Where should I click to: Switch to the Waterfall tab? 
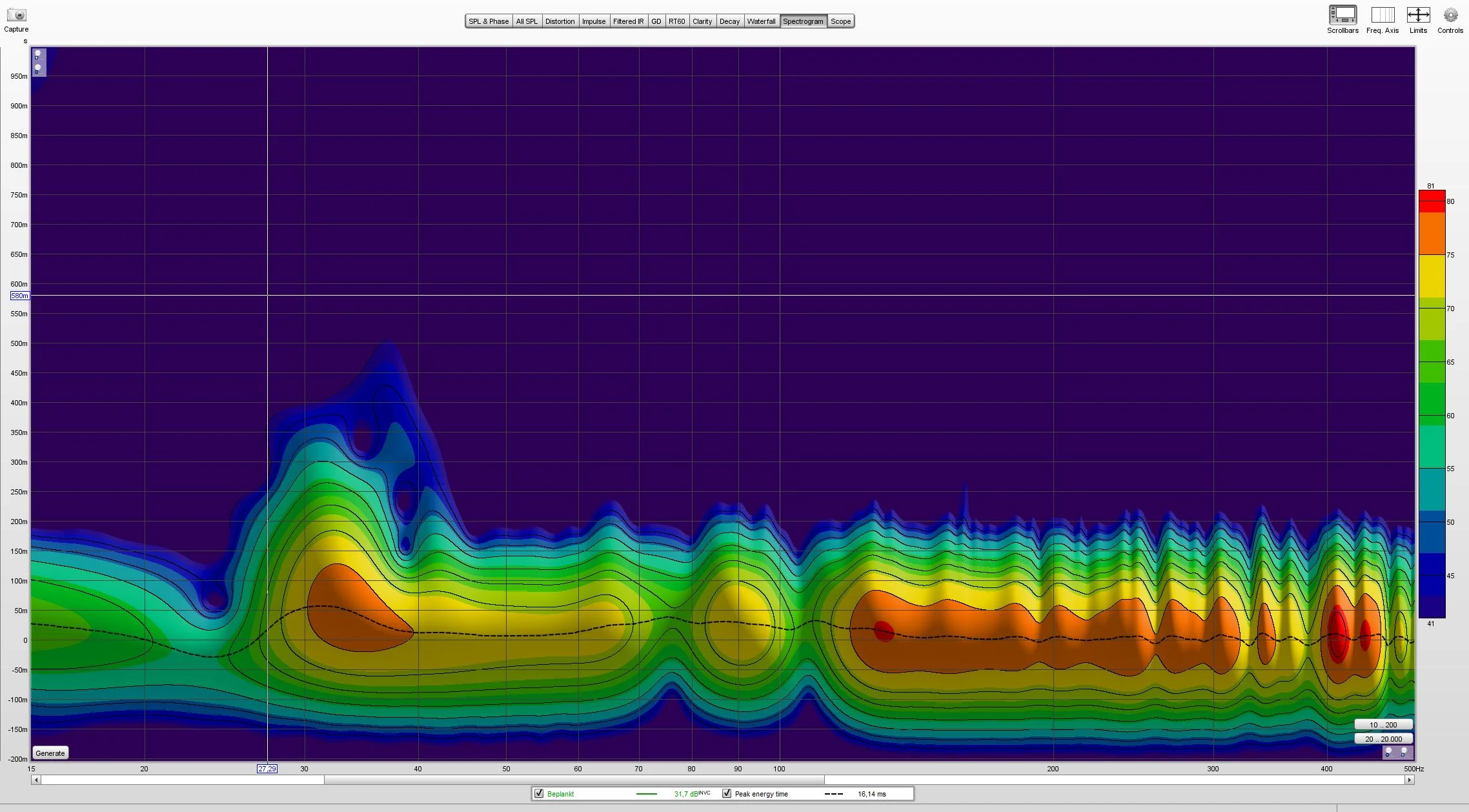pos(761,21)
